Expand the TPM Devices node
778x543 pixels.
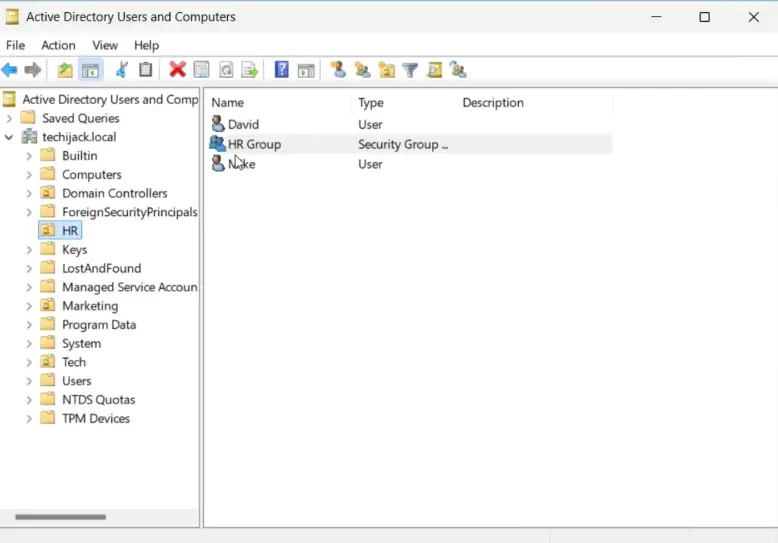(x=29, y=419)
